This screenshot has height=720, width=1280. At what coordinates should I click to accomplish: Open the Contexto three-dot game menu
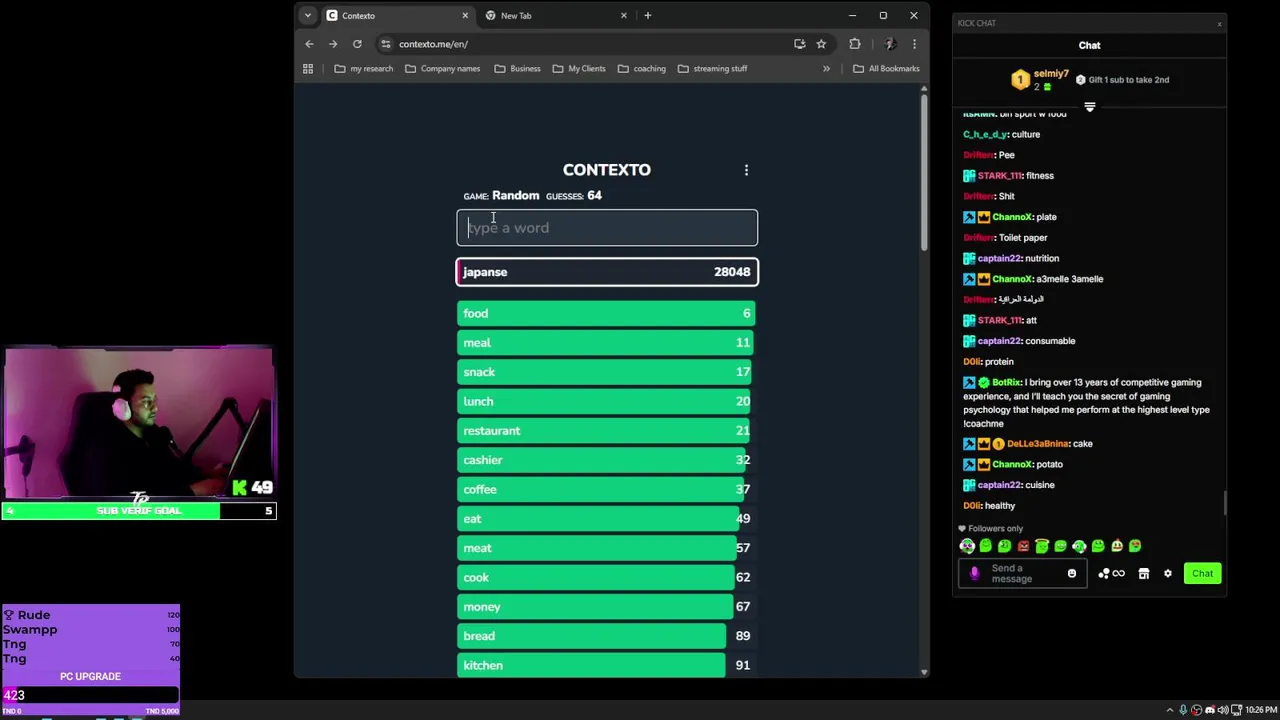pos(746,170)
